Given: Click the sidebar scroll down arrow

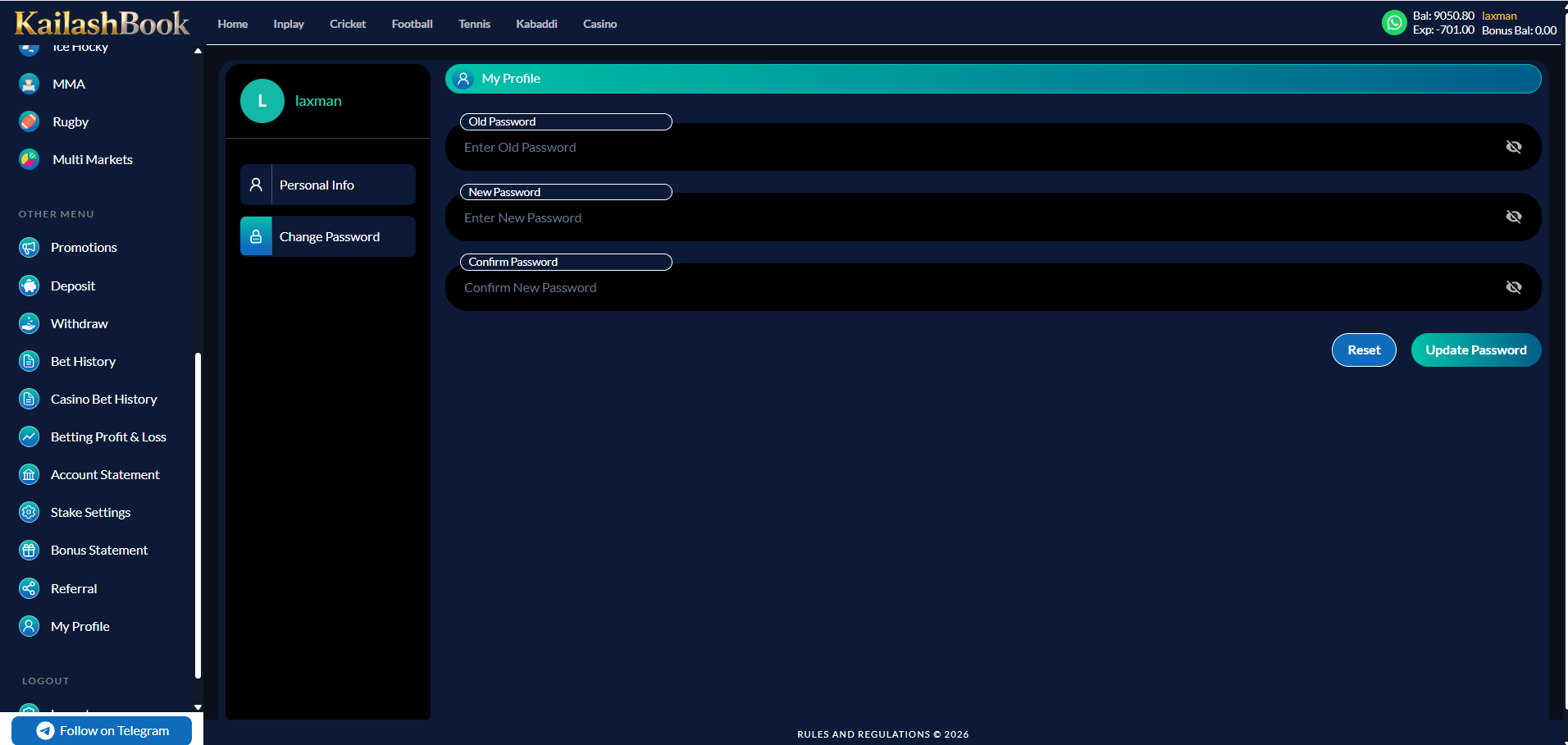Looking at the screenshot, I should [x=198, y=707].
